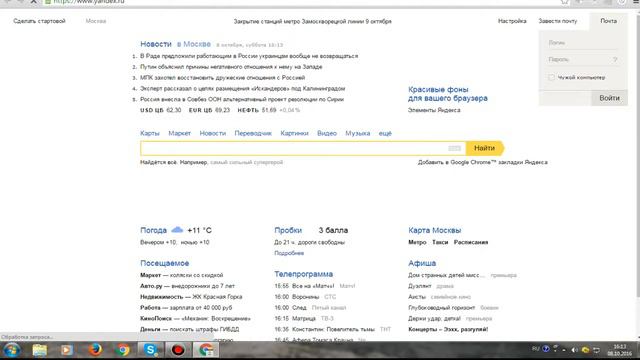Click the example query 'самый сильный супергерой'
640x360 pixels.
click(247, 162)
